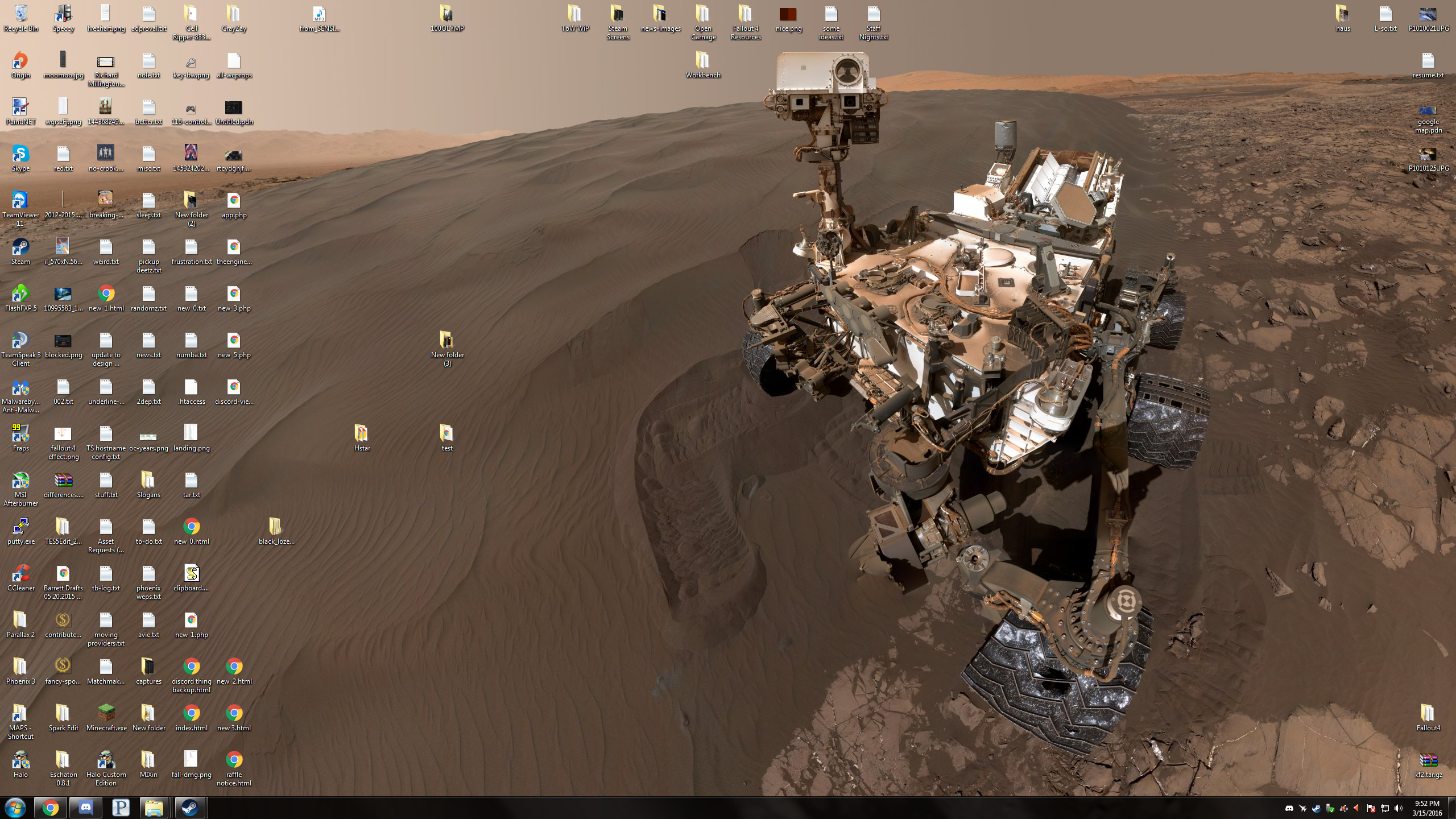This screenshot has width=1456, height=819.
Task: Launch Speccy from the desktop
Action: (x=63, y=18)
